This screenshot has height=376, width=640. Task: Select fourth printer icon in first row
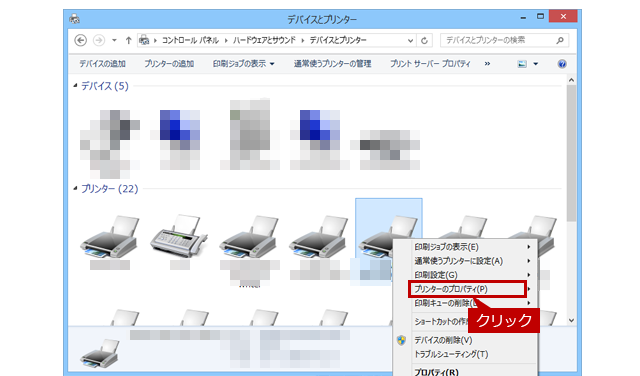(x=319, y=237)
